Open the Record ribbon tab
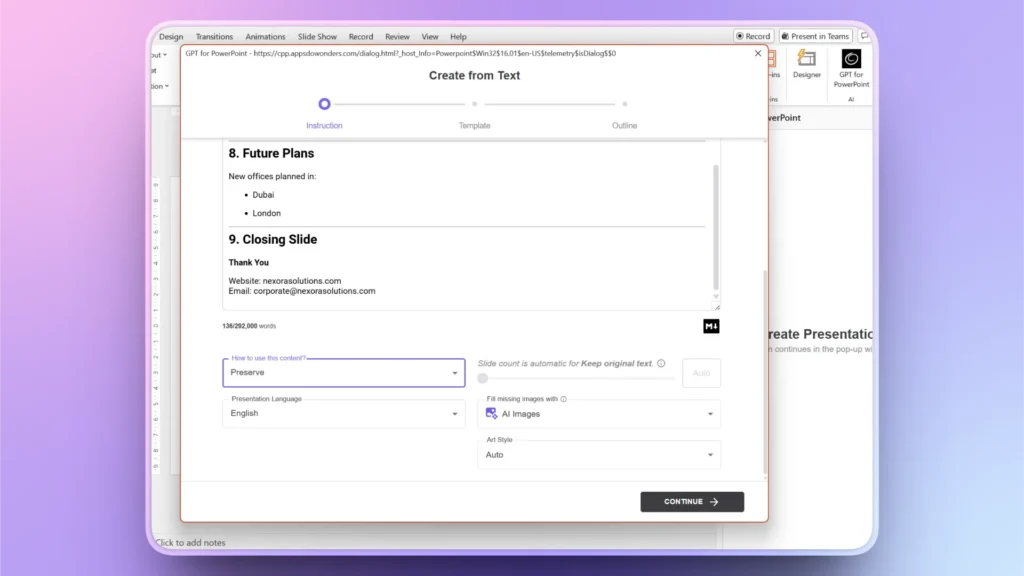This screenshot has width=1024, height=576. click(360, 37)
